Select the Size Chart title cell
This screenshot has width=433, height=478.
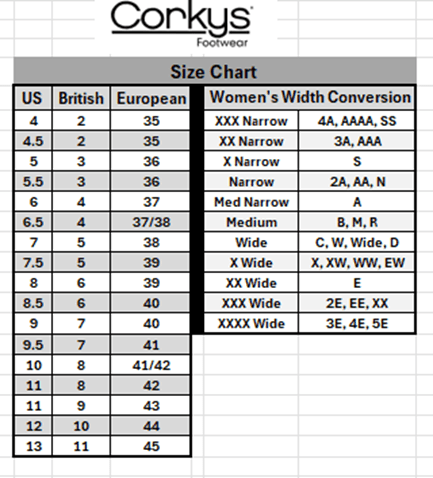pyautogui.click(x=215, y=72)
